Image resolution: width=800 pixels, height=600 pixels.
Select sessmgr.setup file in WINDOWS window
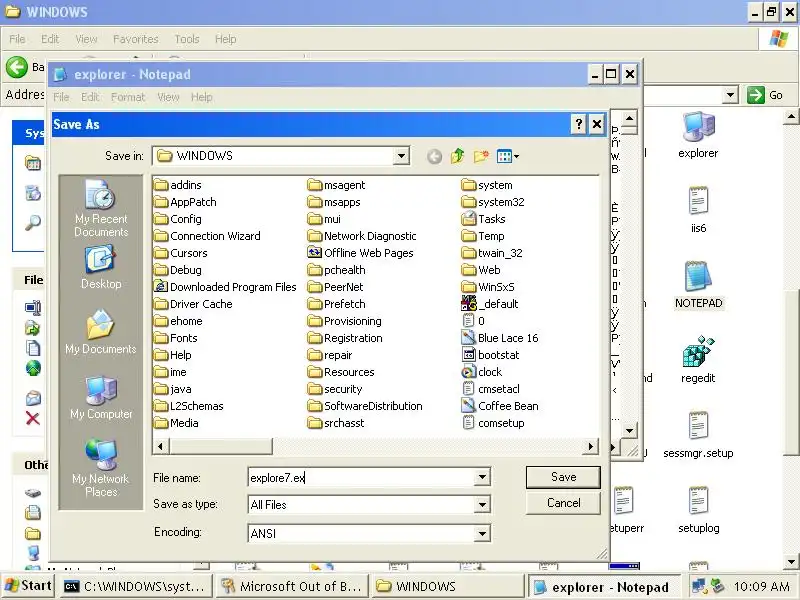[x=698, y=435]
